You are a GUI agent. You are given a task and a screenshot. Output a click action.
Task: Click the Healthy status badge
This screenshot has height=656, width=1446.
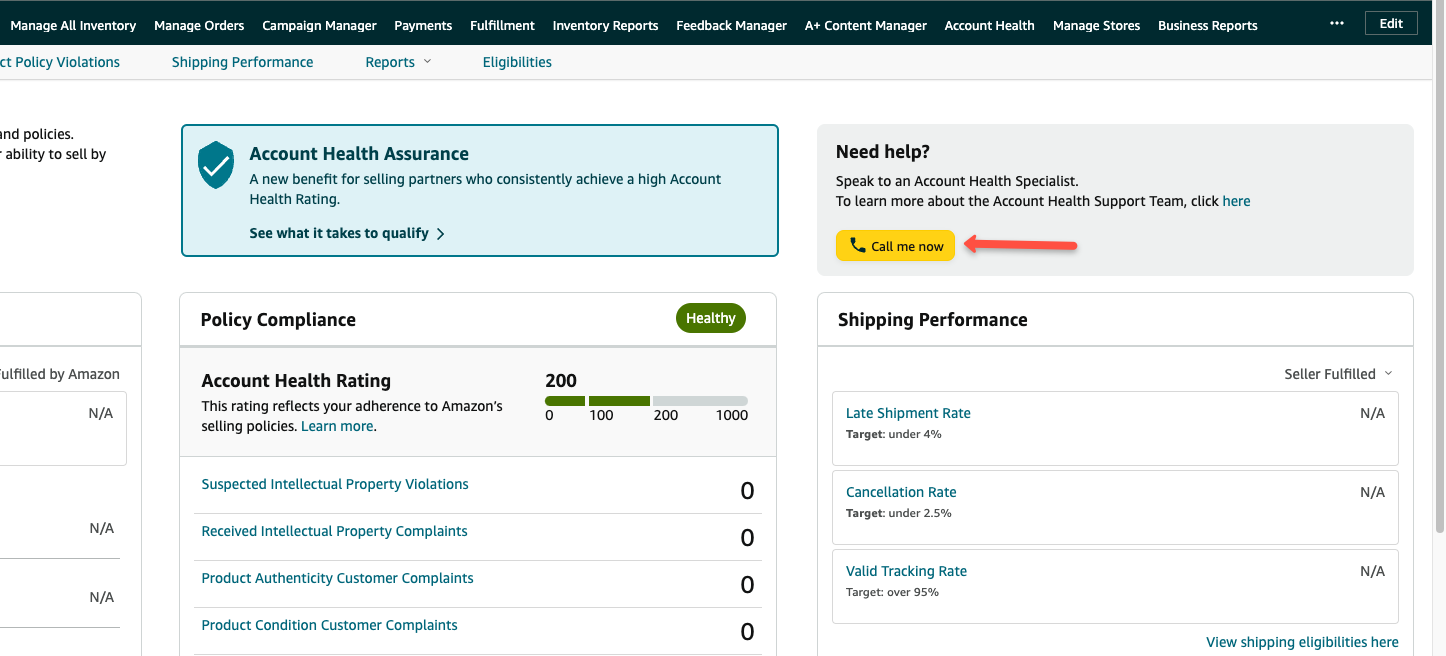711,318
